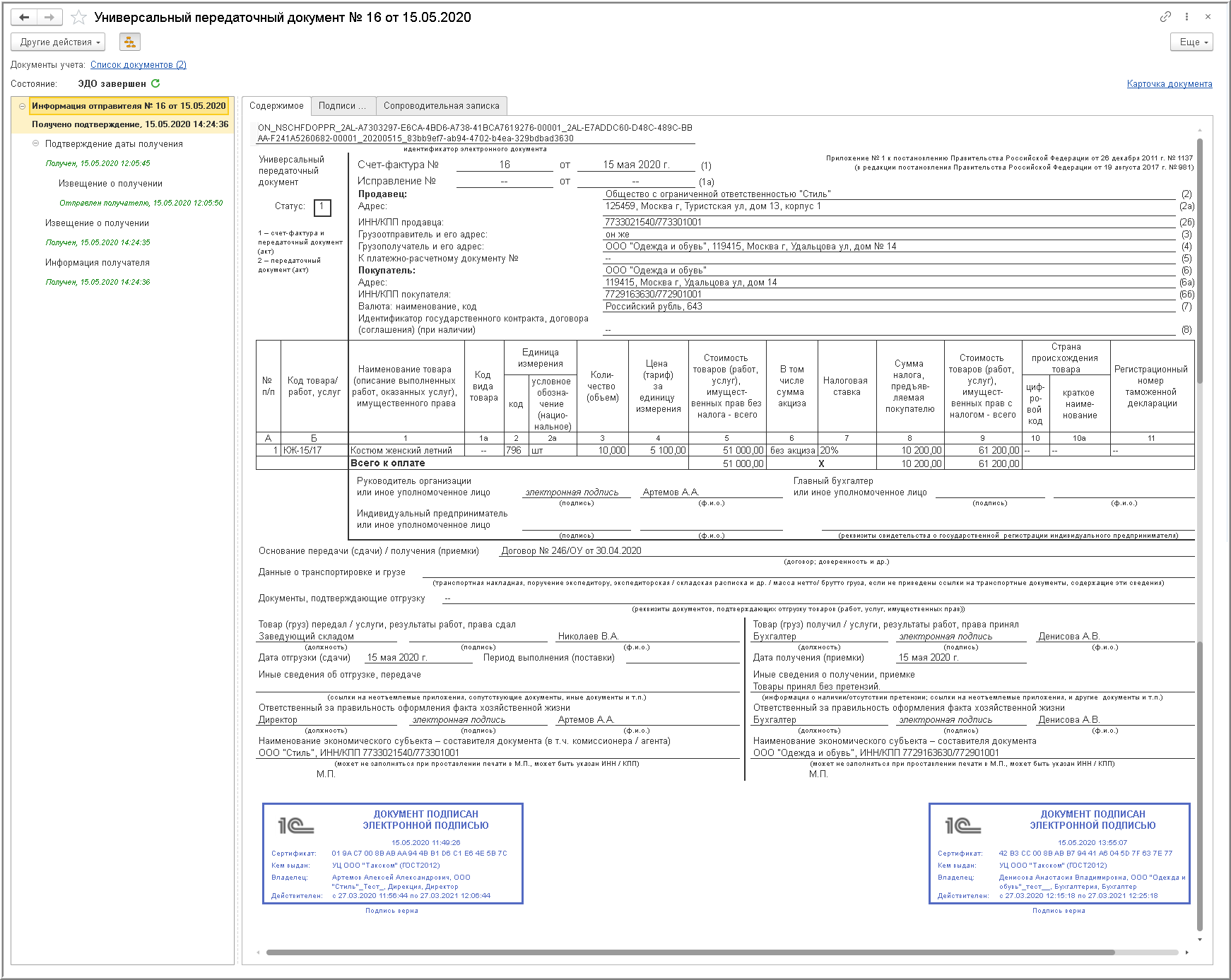Switch to the Содержимое tab

coord(276,106)
